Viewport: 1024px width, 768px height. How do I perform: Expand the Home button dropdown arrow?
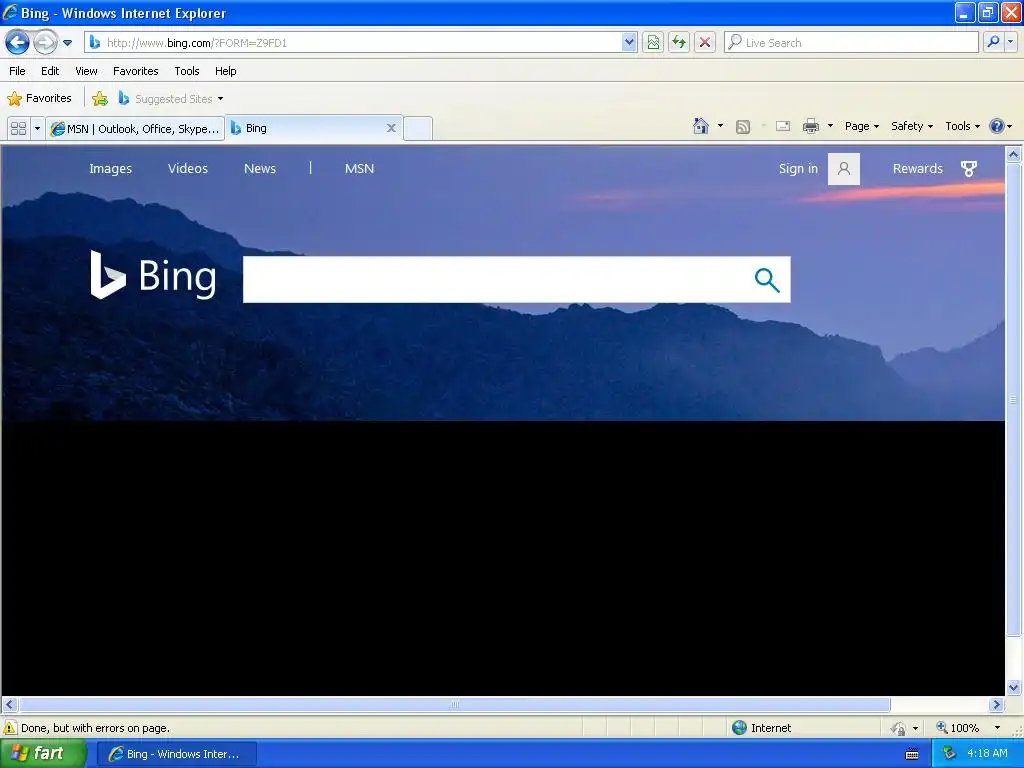coord(720,126)
